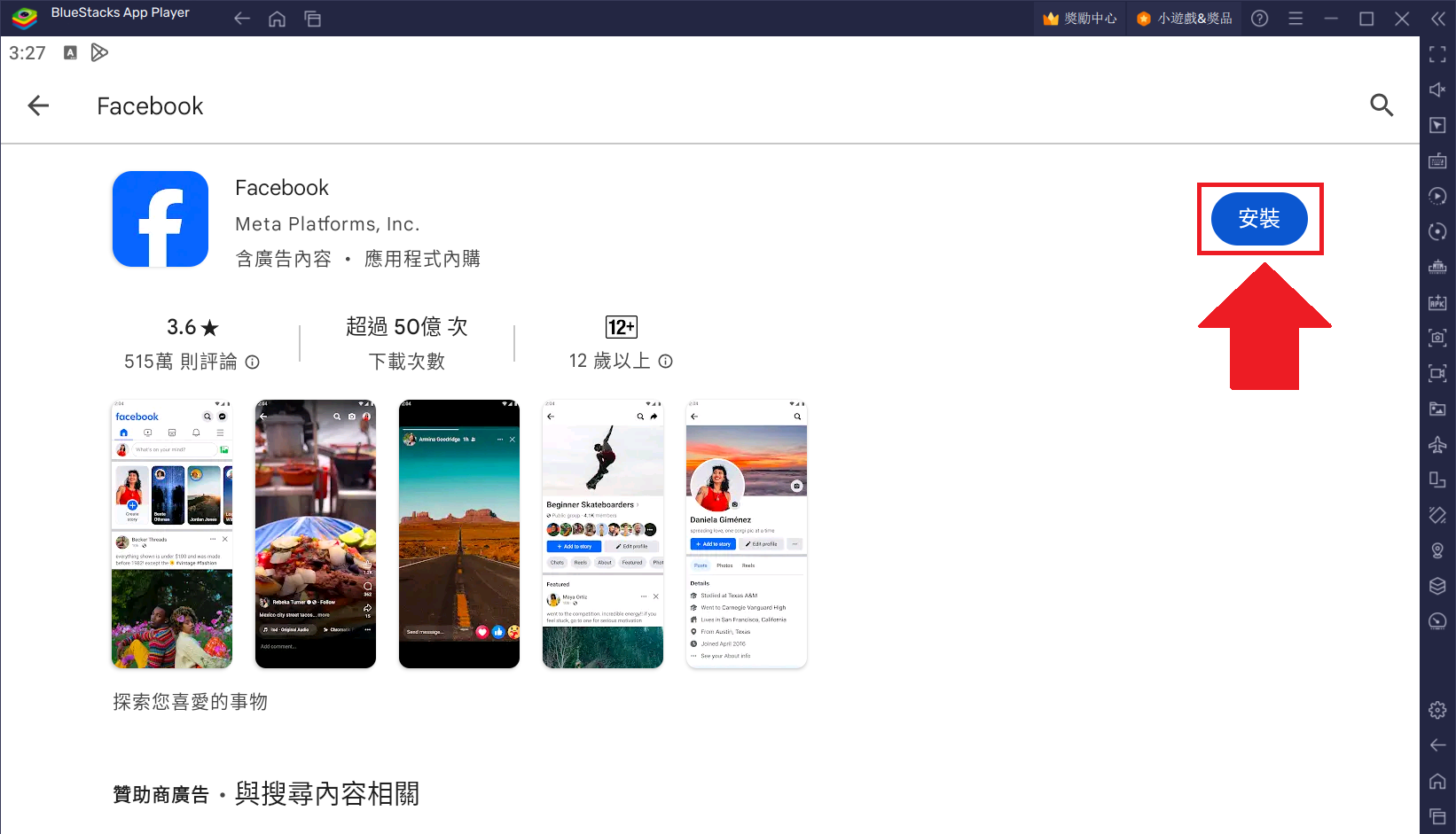Open developer Meta Platforms, Inc. link
This screenshot has height=834, width=1456.
point(327,224)
